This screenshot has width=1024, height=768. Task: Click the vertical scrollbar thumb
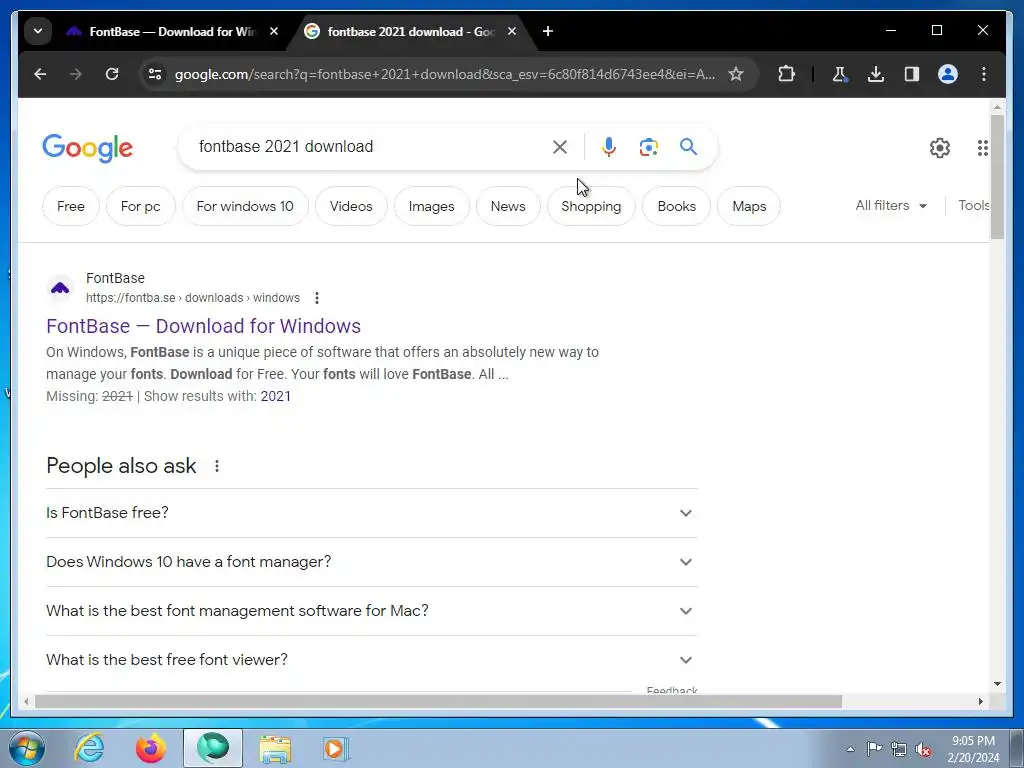pos(997,176)
